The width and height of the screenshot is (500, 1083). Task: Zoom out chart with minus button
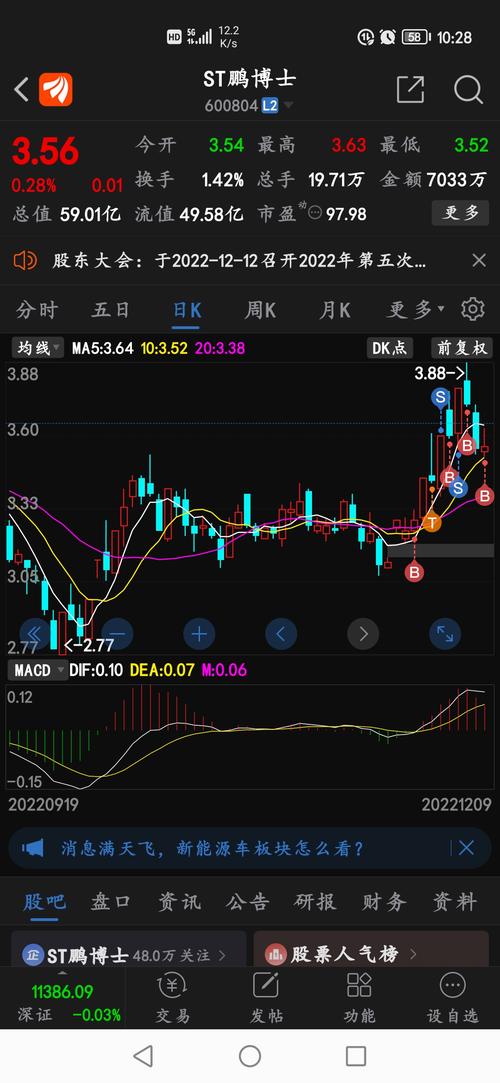(x=117, y=633)
